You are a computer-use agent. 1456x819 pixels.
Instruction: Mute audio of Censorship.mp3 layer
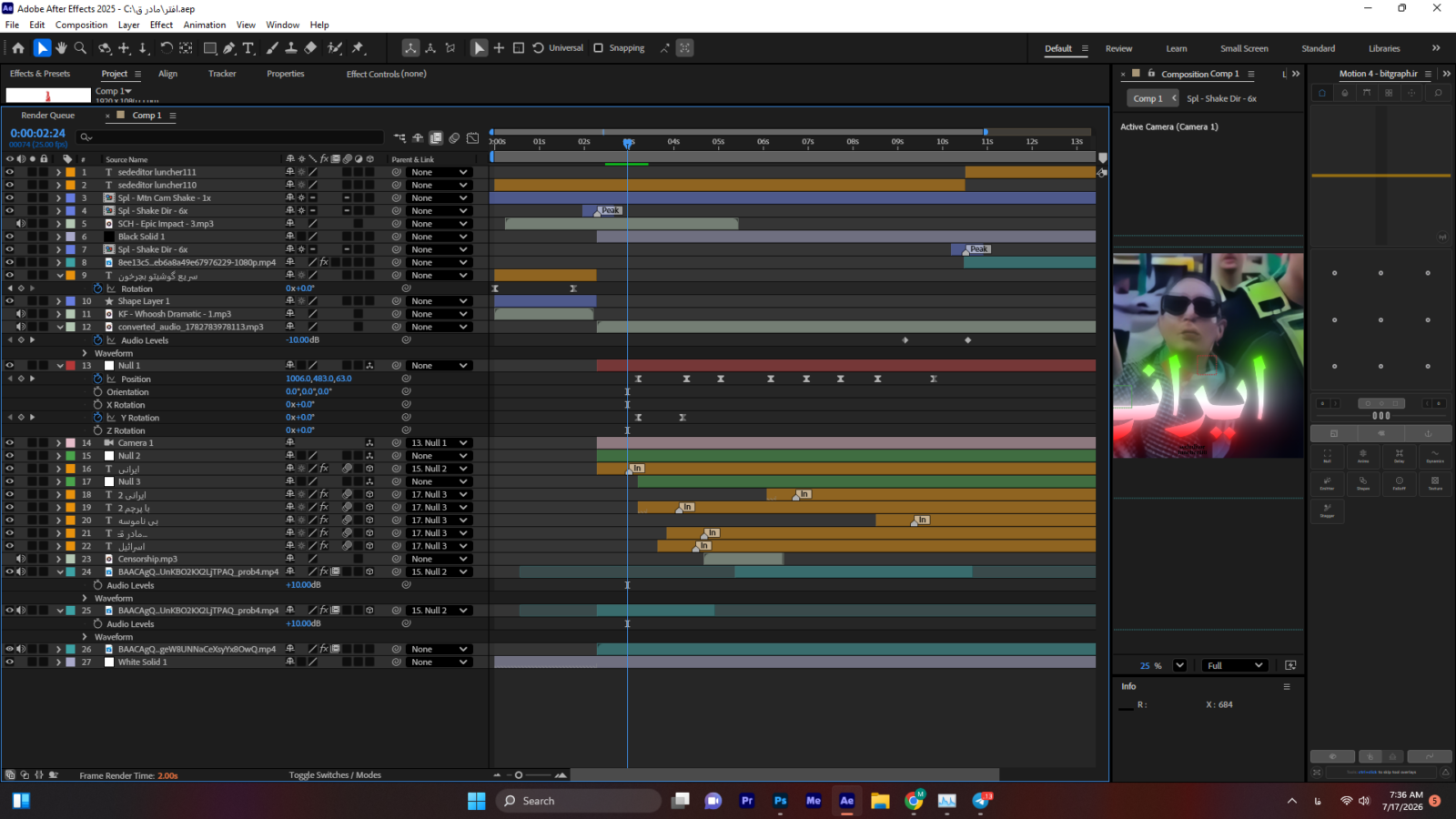(21, 559)
